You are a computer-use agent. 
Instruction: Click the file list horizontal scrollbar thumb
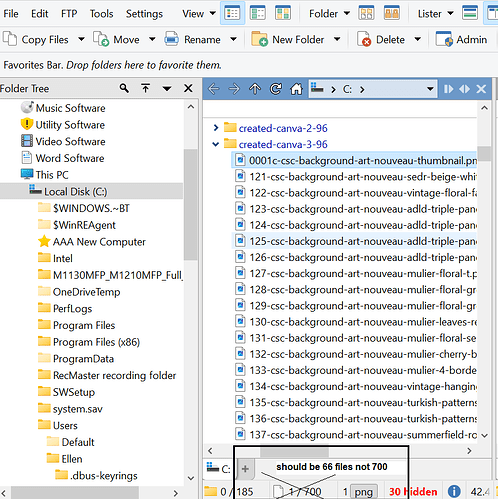pos(295,451)
